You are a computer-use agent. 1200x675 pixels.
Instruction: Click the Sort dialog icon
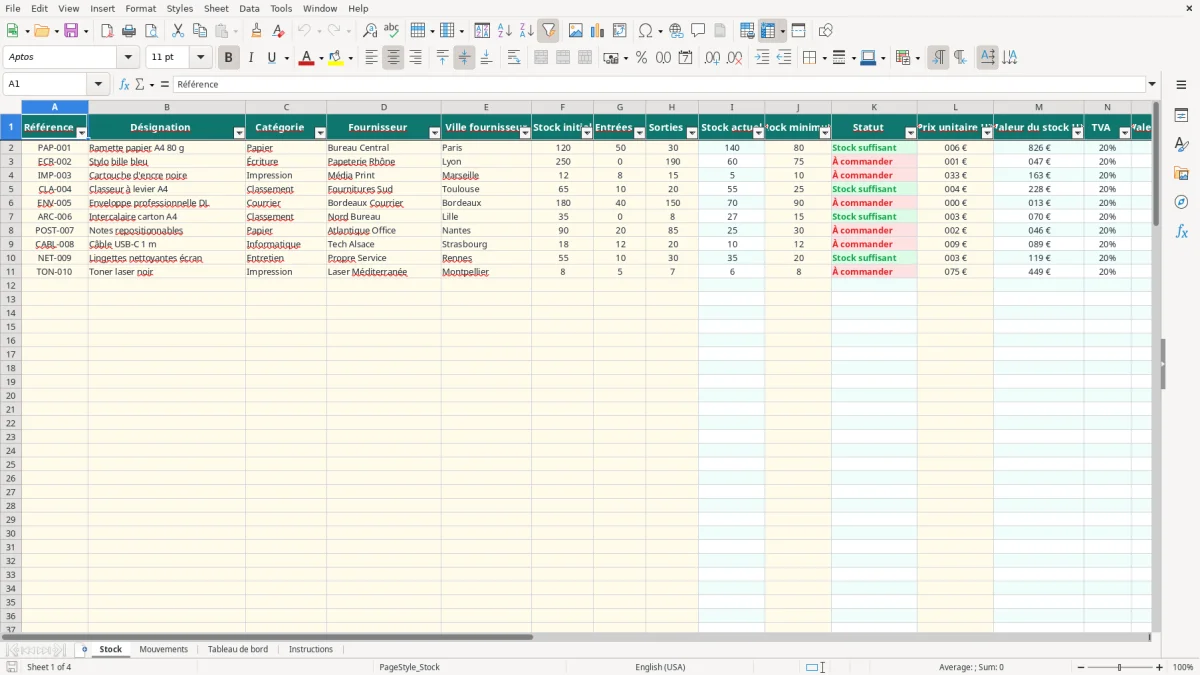coord(482,31)
